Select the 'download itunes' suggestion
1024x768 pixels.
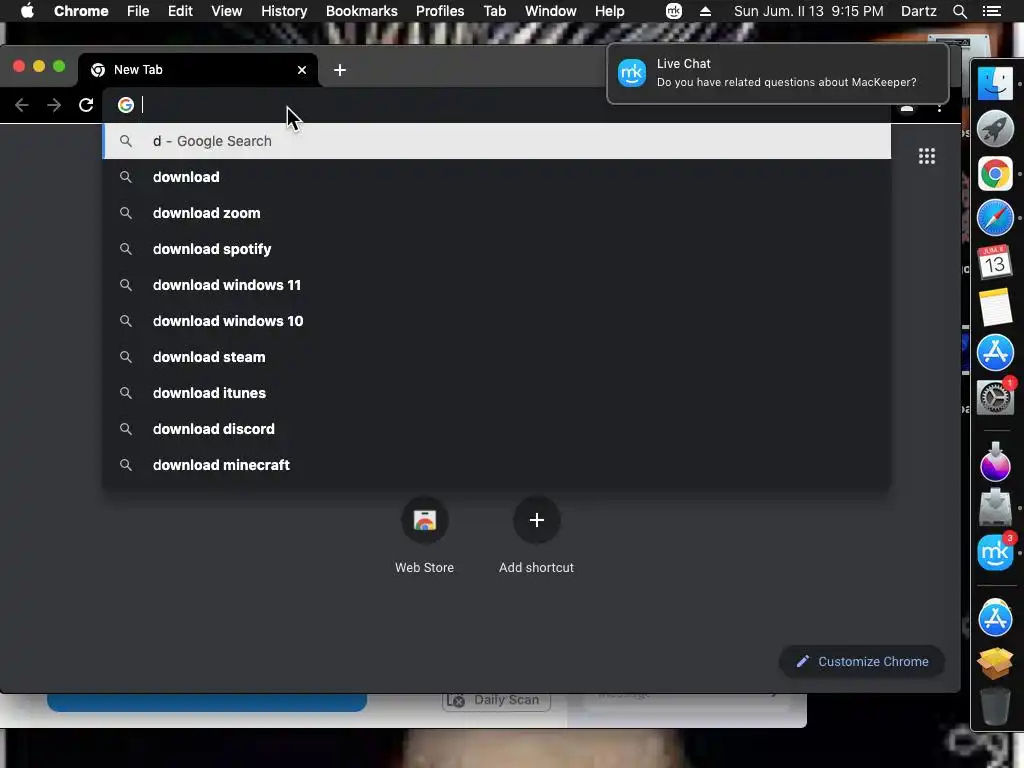(496, 392)
